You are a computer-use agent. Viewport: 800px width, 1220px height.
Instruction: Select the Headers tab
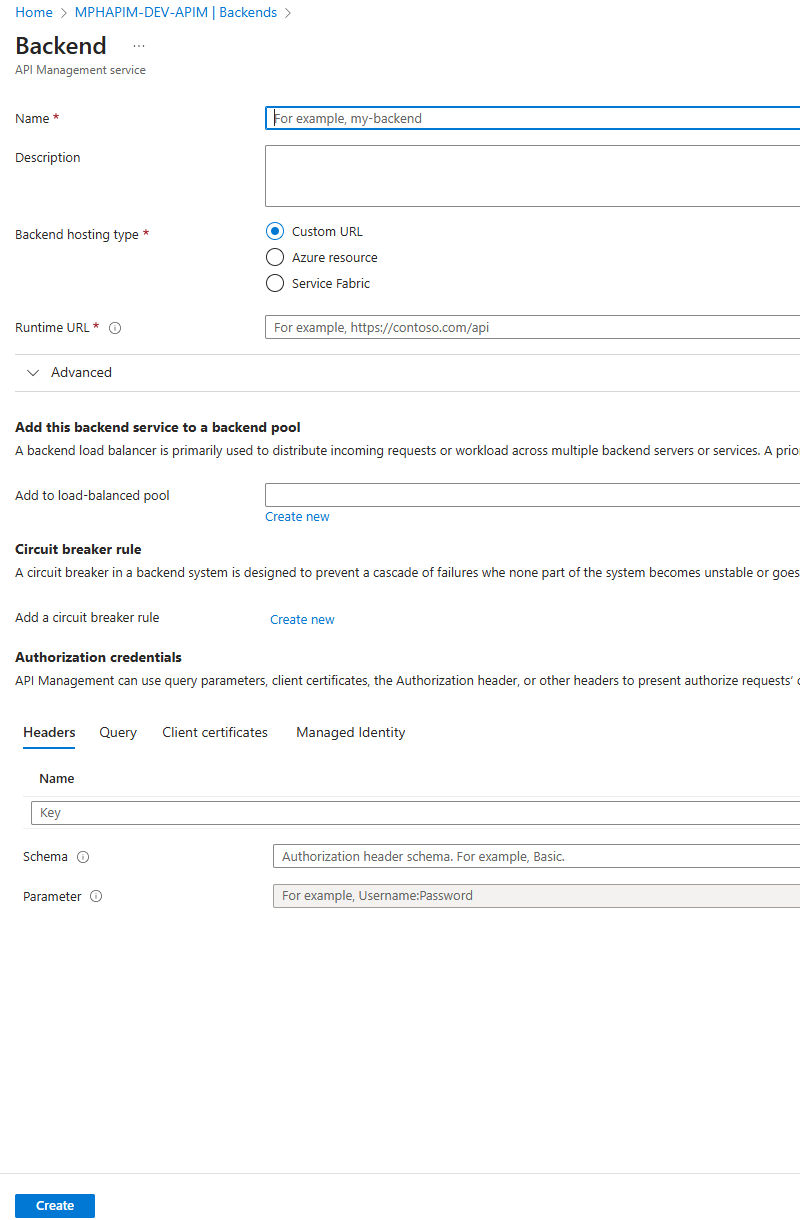[x=49, y=733]
